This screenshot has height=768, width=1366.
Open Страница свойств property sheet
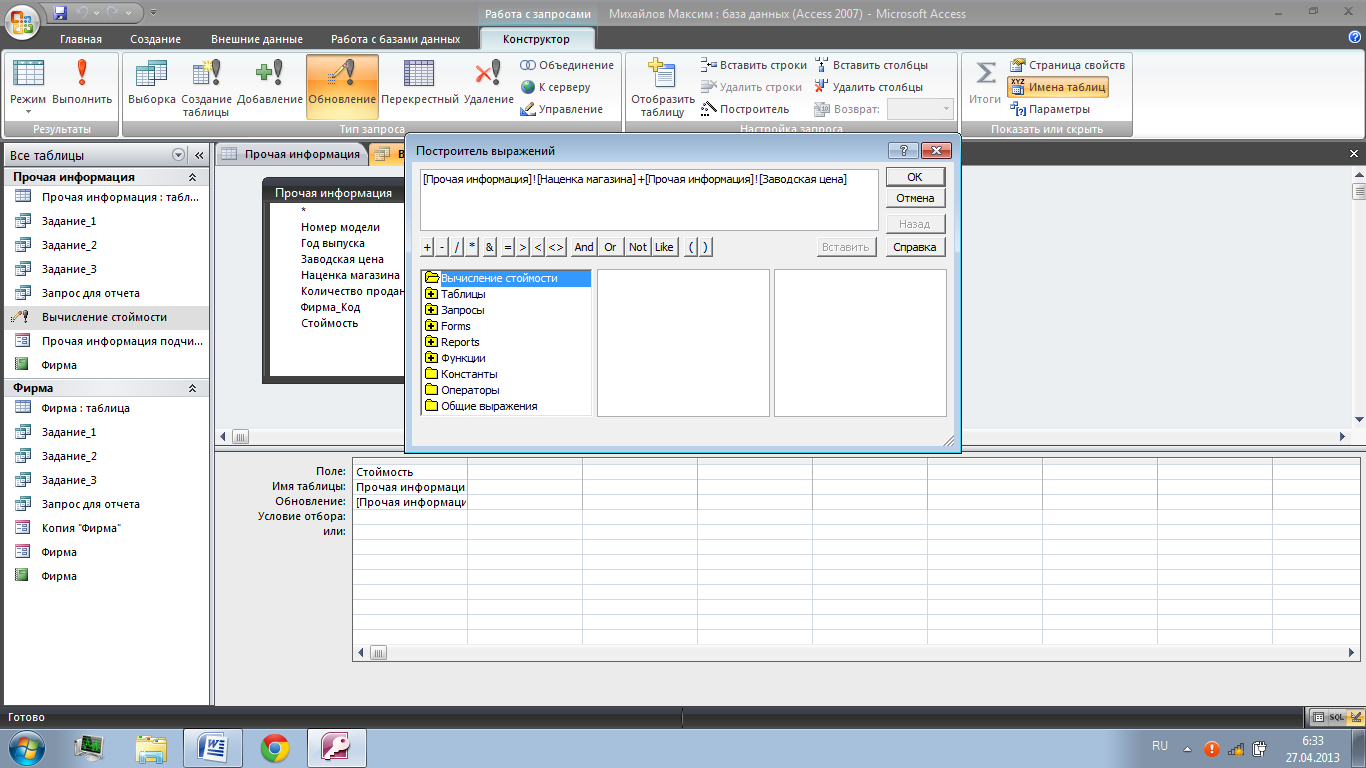1067,65
